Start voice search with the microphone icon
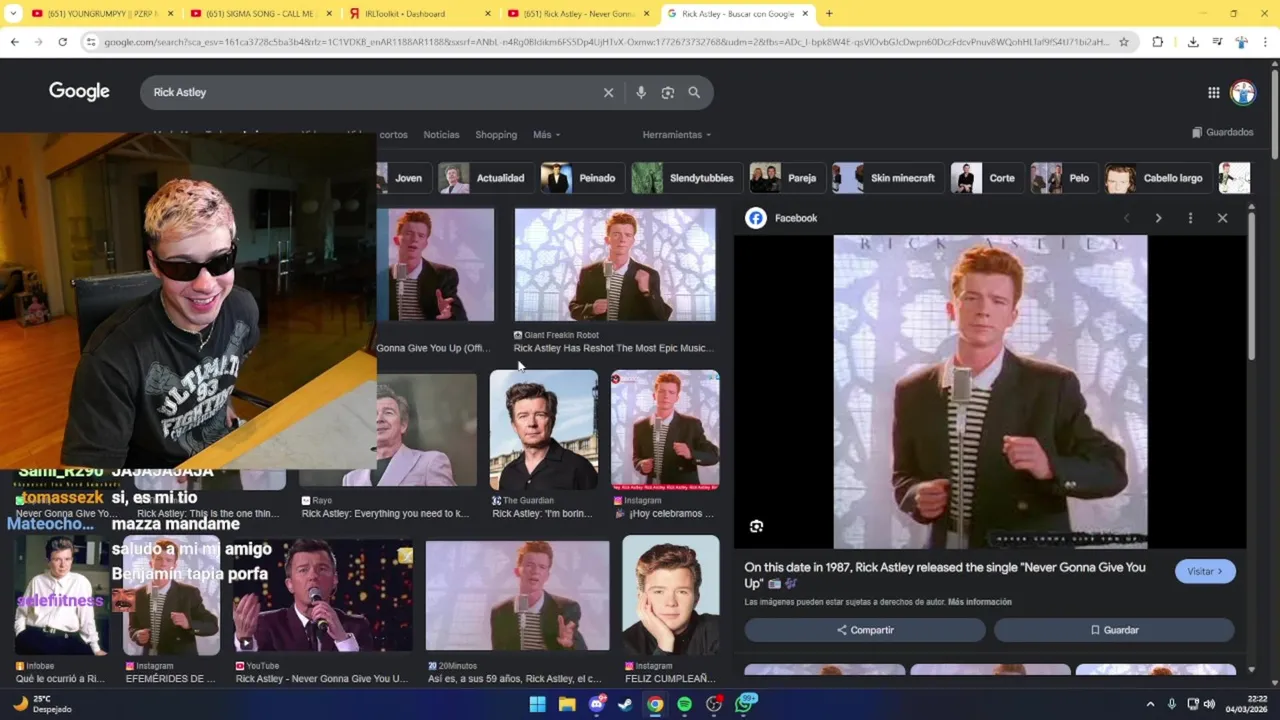This screenshot has height=720, width=1280. pos(641,92)
